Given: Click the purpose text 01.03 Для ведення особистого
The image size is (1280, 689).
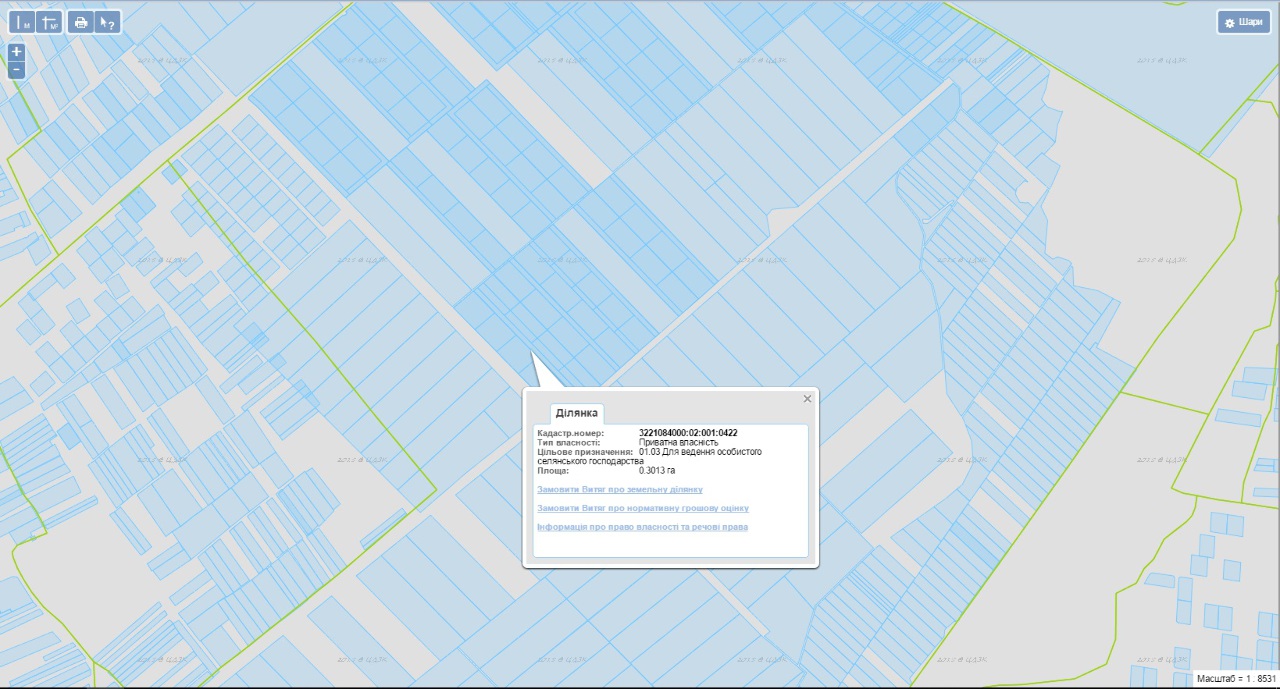Looking at the screenshot, I should (700, 452).
